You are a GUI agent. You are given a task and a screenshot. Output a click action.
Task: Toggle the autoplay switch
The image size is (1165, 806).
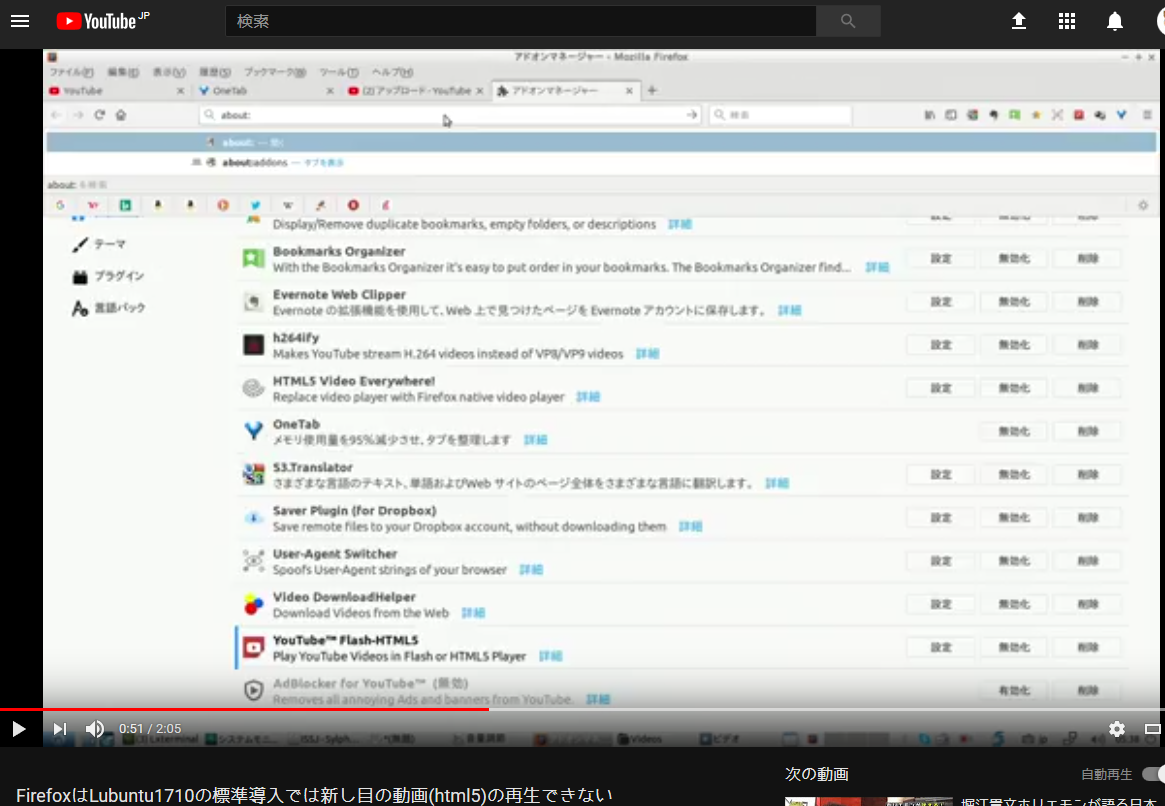(1153, 774)
